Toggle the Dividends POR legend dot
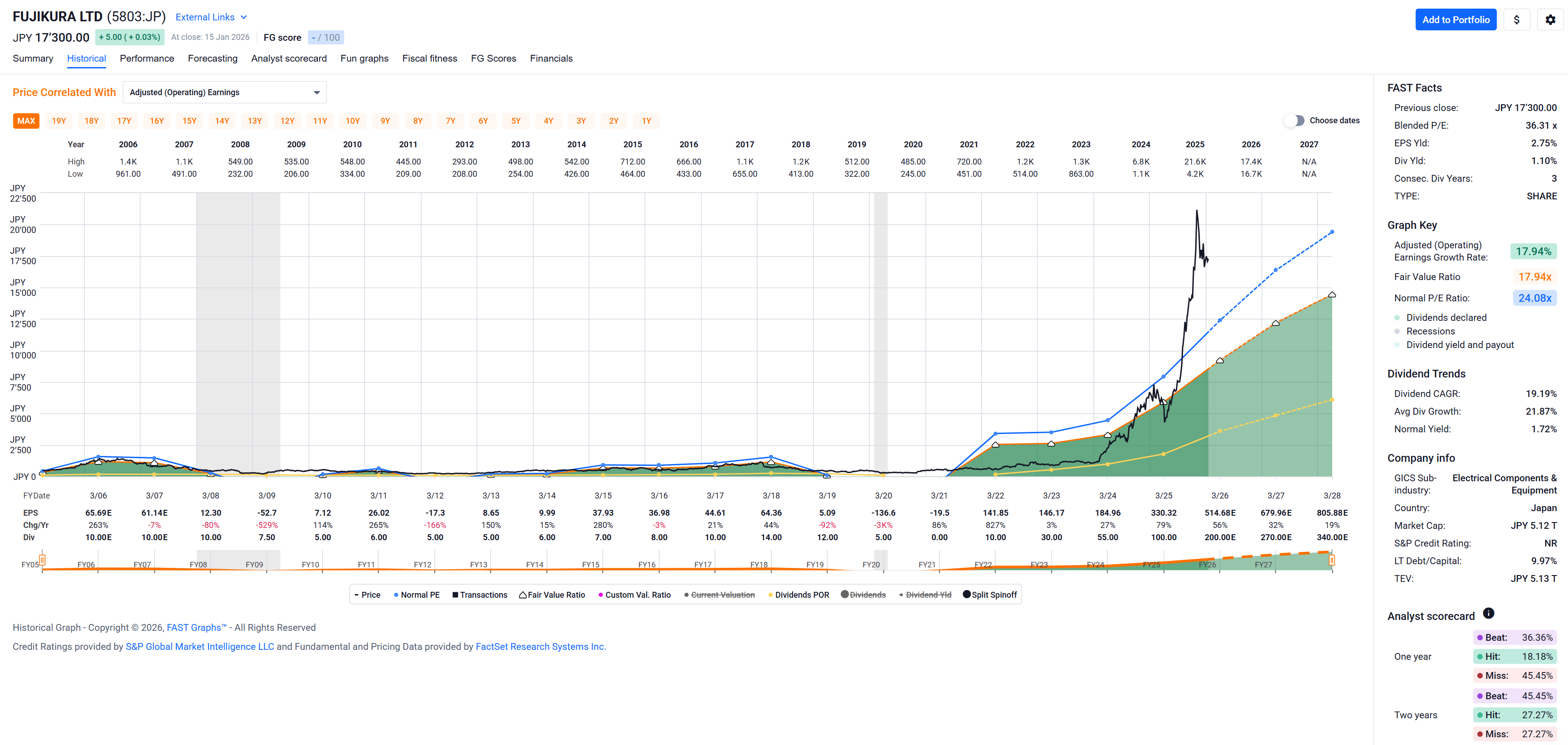The image size is (1568, 745). tap(770, 595)
